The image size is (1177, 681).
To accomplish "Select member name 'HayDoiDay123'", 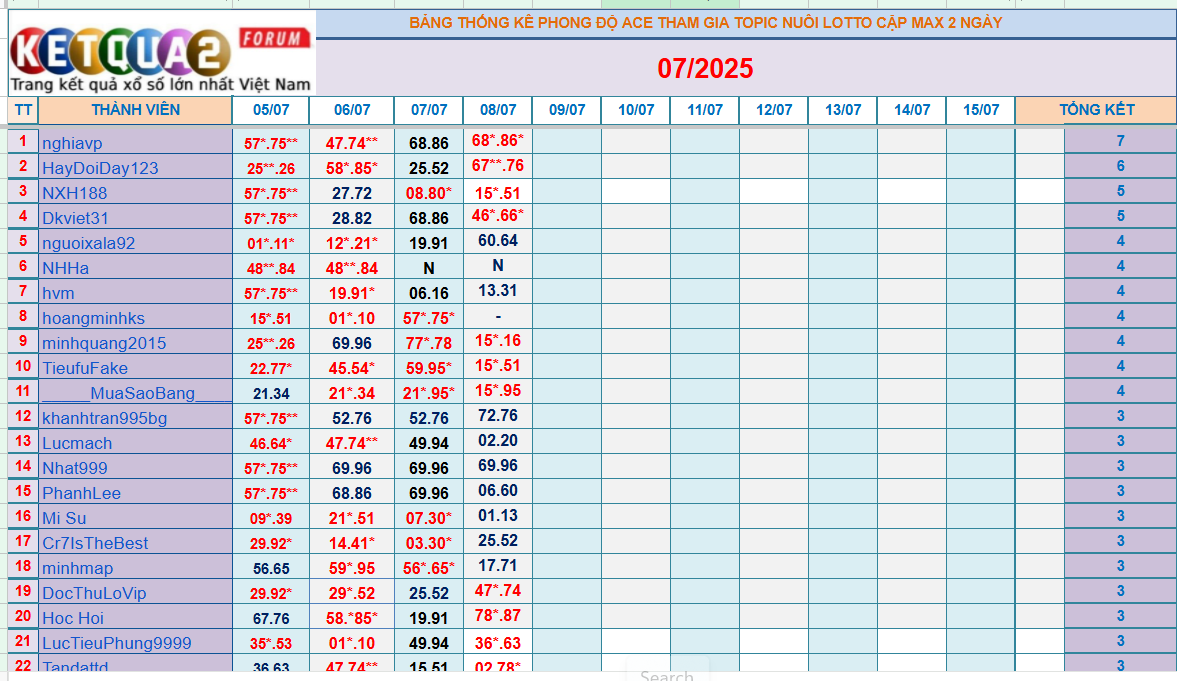I will pyautogui.click(x=100, y=168).
